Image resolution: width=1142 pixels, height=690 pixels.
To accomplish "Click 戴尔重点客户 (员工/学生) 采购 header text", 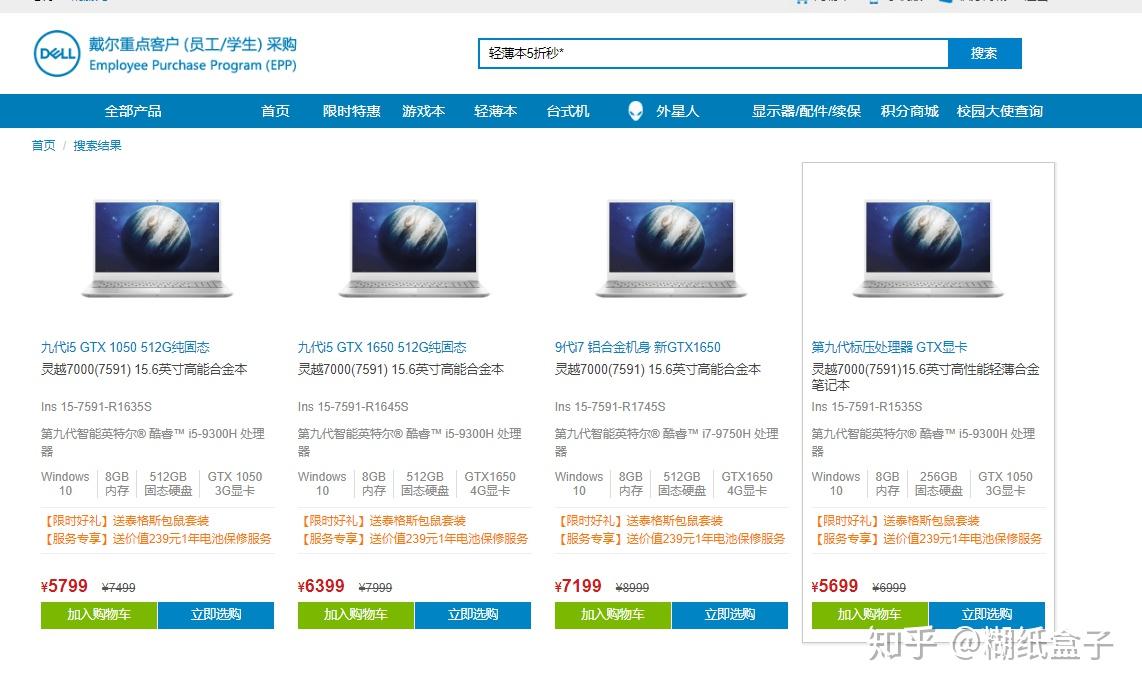I will [x=193, y=44].
